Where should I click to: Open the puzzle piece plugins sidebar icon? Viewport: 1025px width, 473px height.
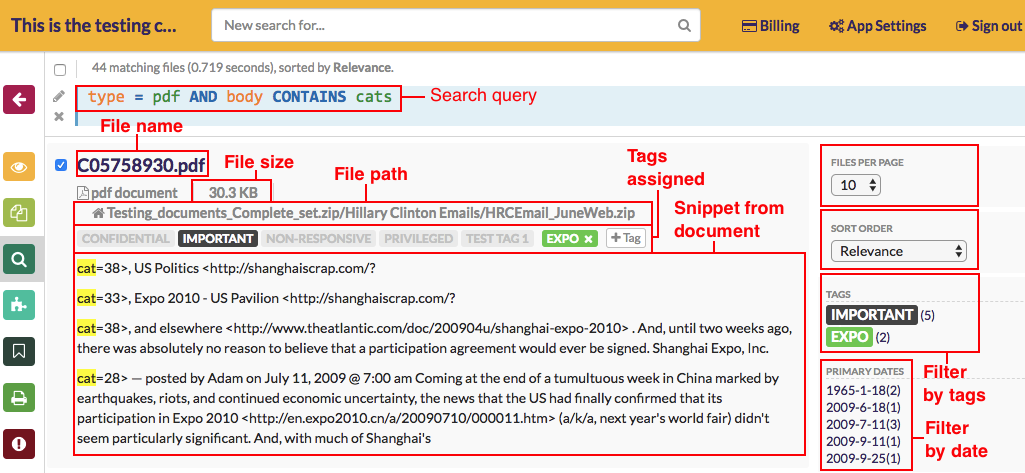[x=19, y=305]
